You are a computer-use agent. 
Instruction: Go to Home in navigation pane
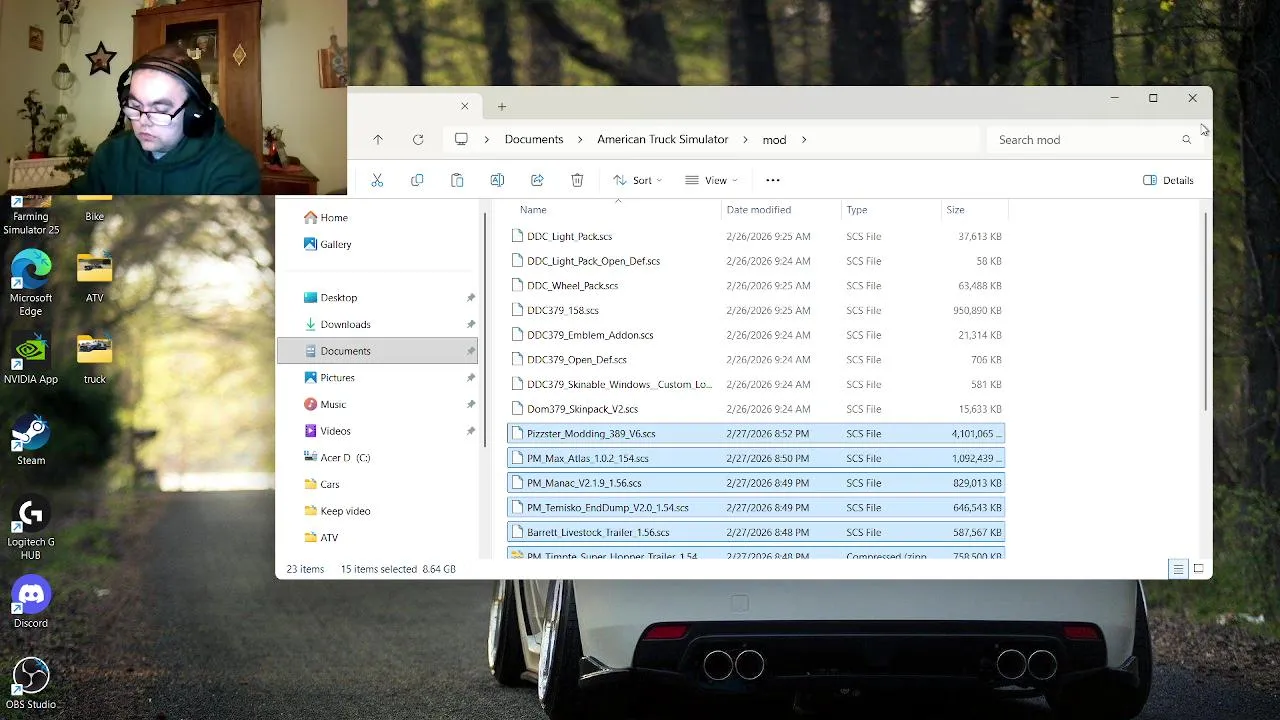(x=326, y=217)
